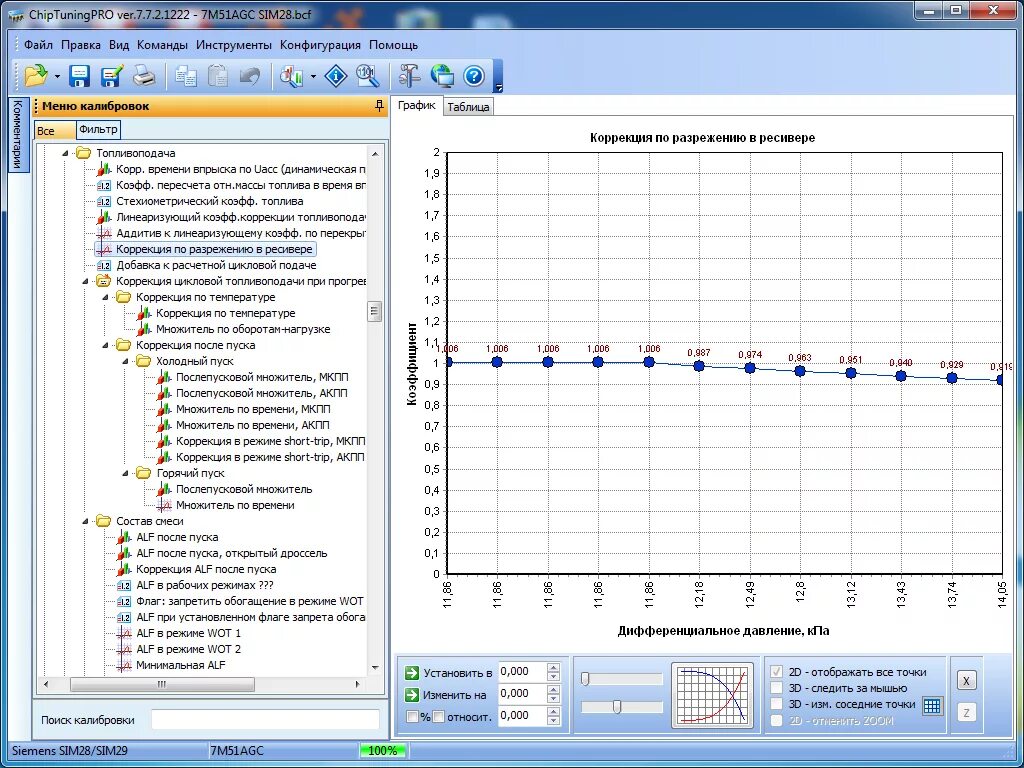Image resolution: width=1024 pixels, height=768 pixels.
Task: Toggle the относит. checkbox
Action: 439,716
